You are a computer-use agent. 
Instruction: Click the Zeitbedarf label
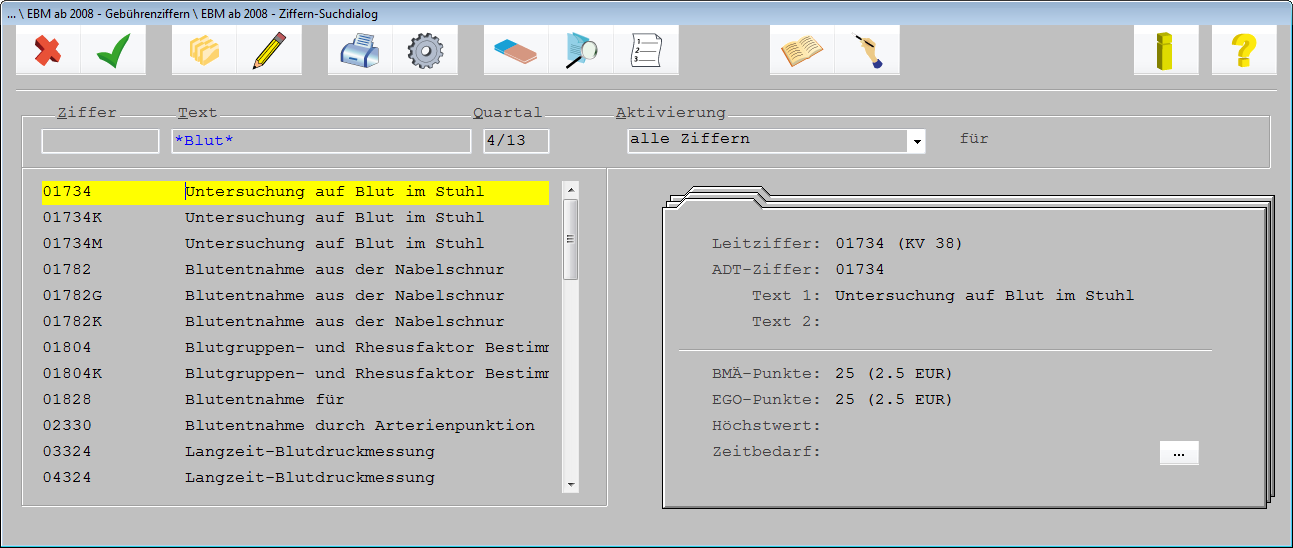click(766, 452)
